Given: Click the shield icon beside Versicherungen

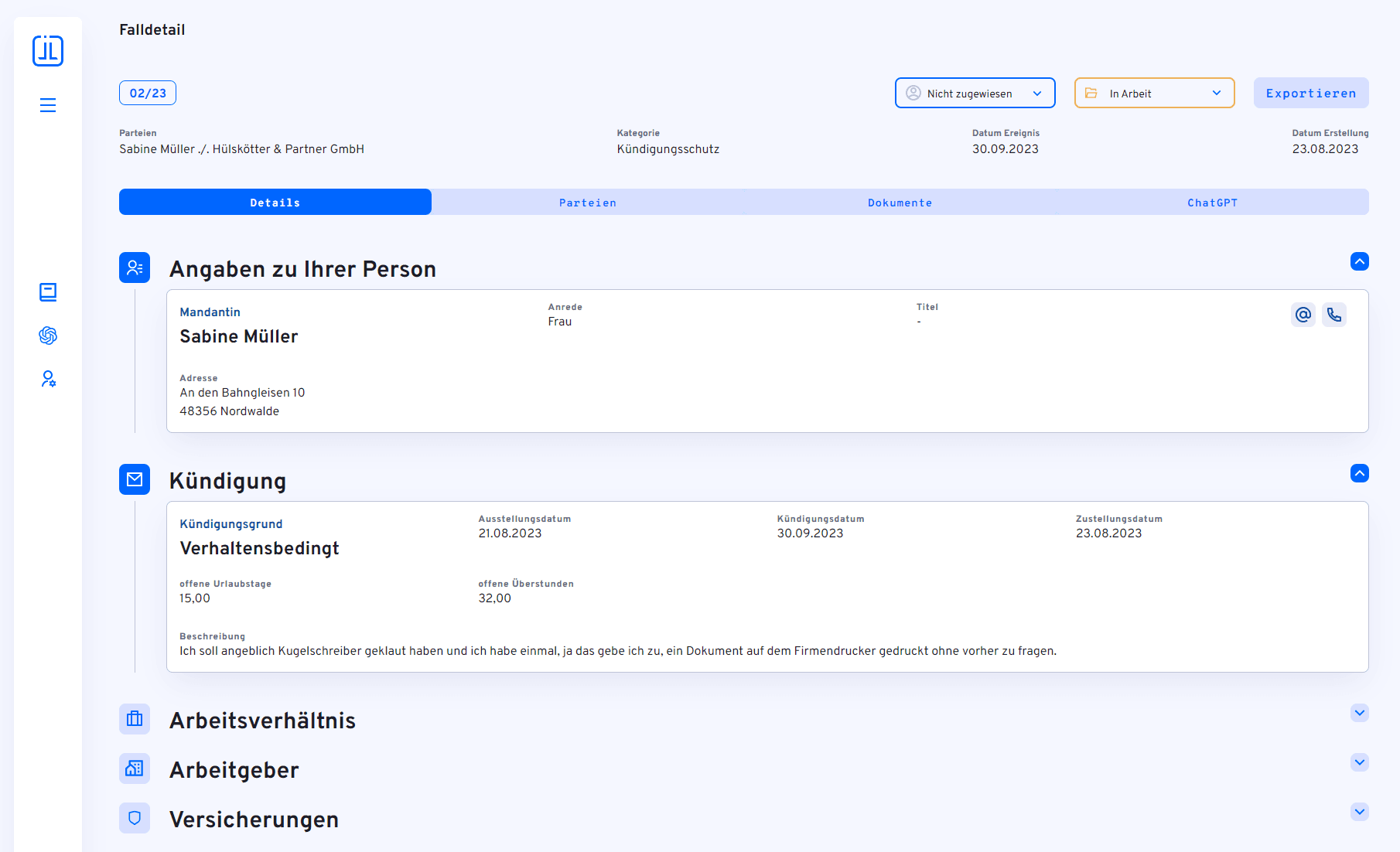Looking at the screenshot, I should pyautogui.click(x=135, y=818).
